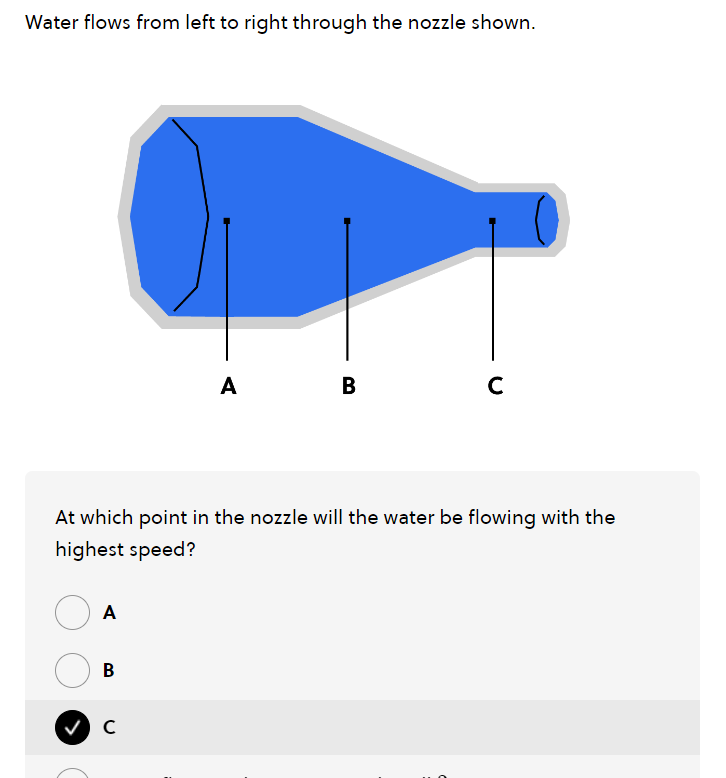This screenshot has width=726, height=778.
Task: Click the checked radio button for answer C
Action: coord(72,728)
